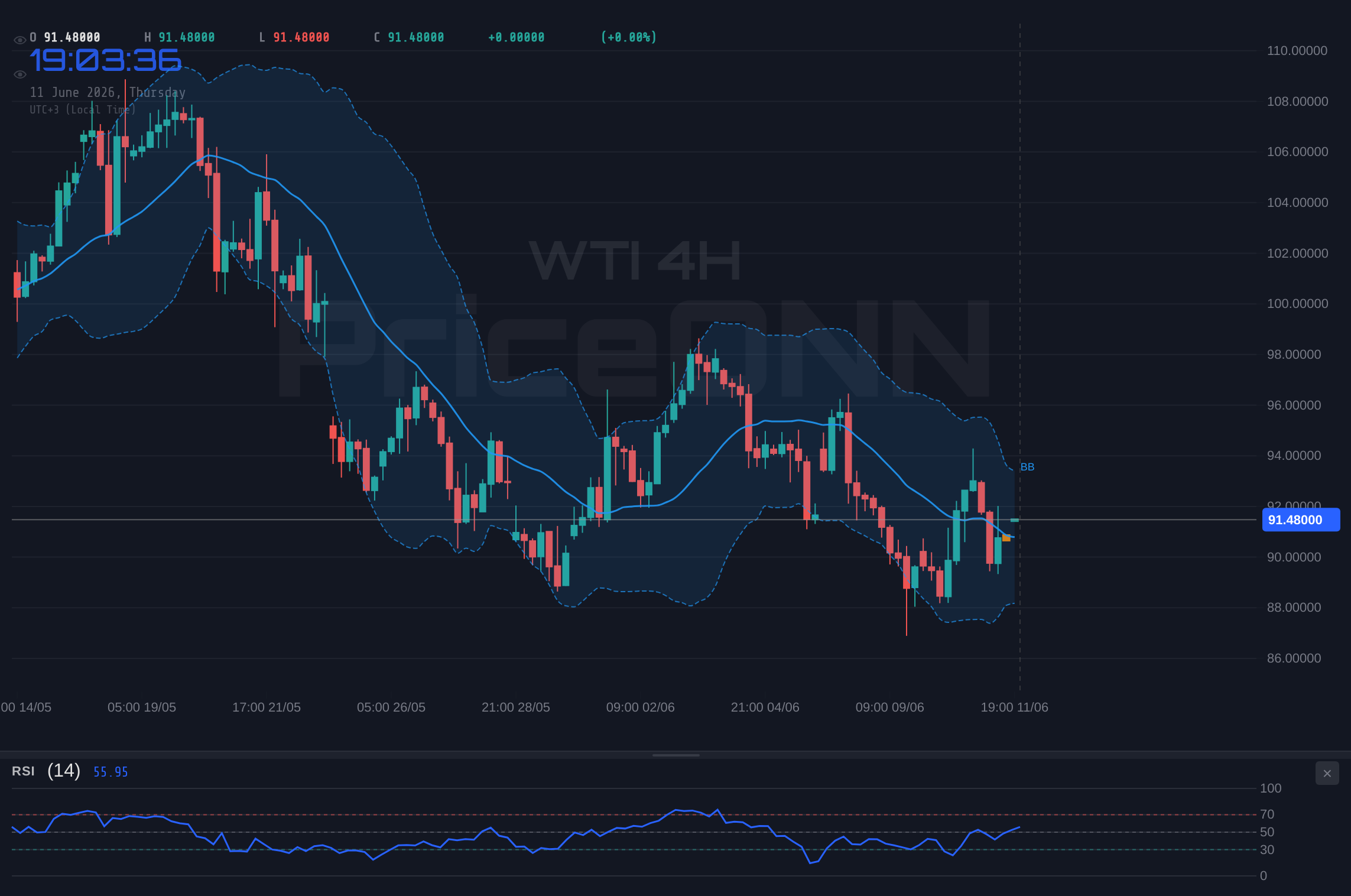Click the 09:00 09/06 time axis label
This screenshot has width=1351, height=896.
890,707
